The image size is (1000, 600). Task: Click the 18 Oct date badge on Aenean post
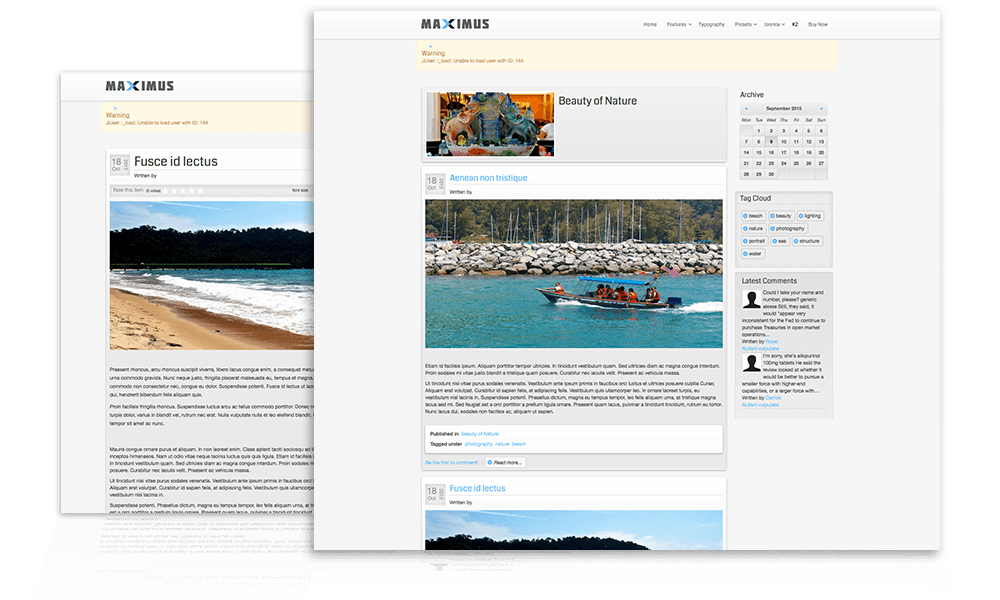tap(432, 183)
